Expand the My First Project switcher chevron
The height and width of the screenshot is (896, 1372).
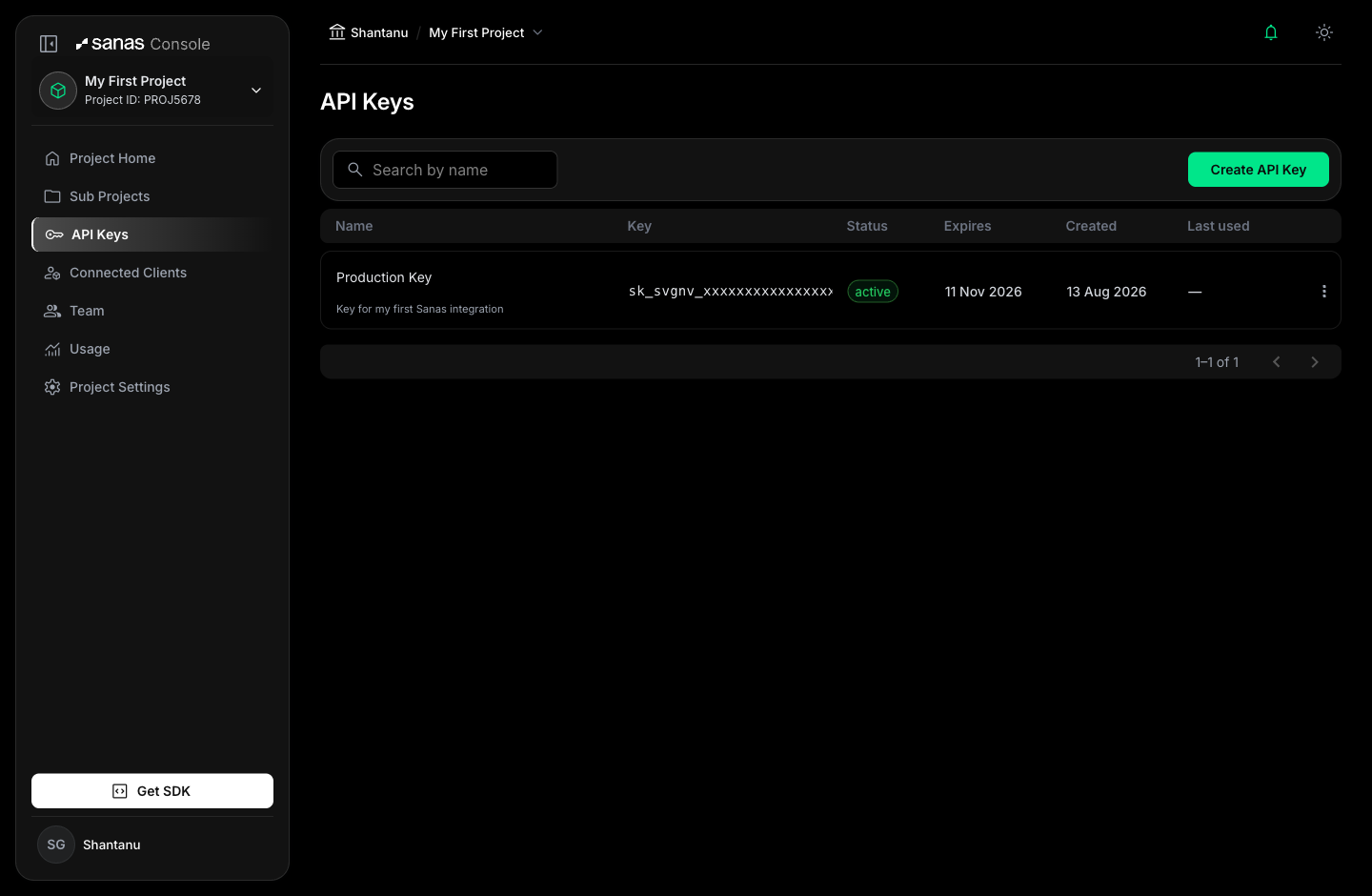pos(256,91)
